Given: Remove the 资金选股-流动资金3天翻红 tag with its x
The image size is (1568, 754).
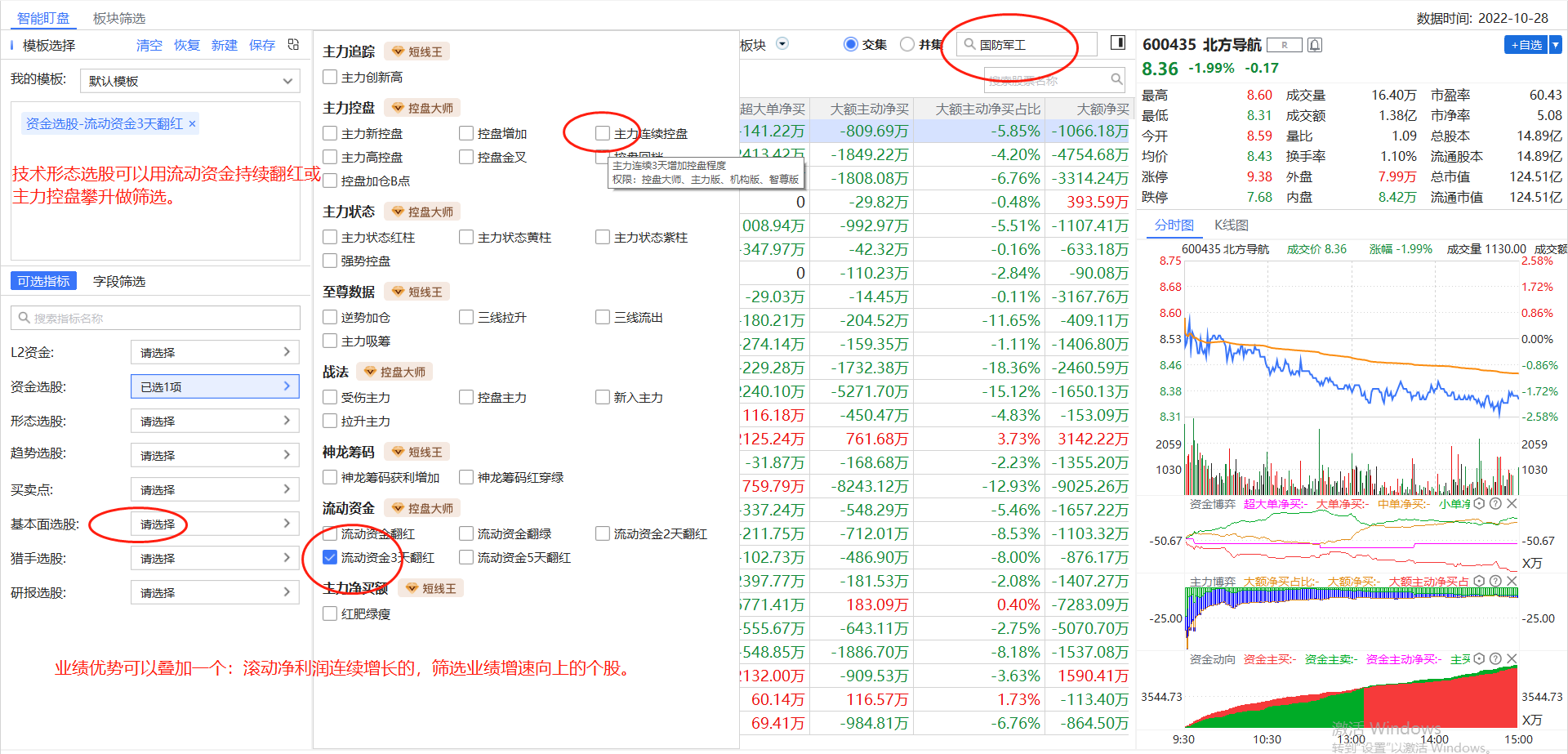Looking at the screenshot, I should click(x=193, y=124).
